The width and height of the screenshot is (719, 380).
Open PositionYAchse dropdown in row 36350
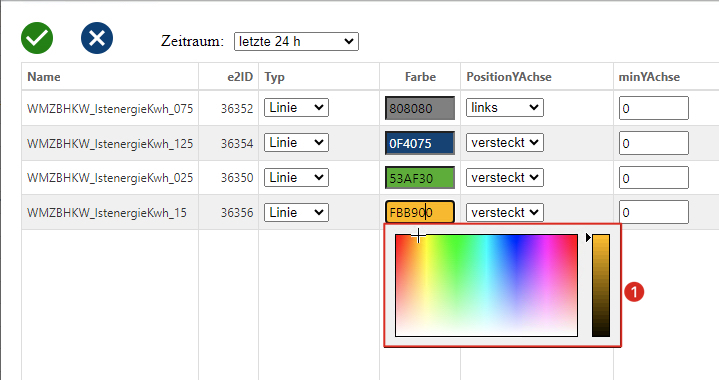[504, 177]
